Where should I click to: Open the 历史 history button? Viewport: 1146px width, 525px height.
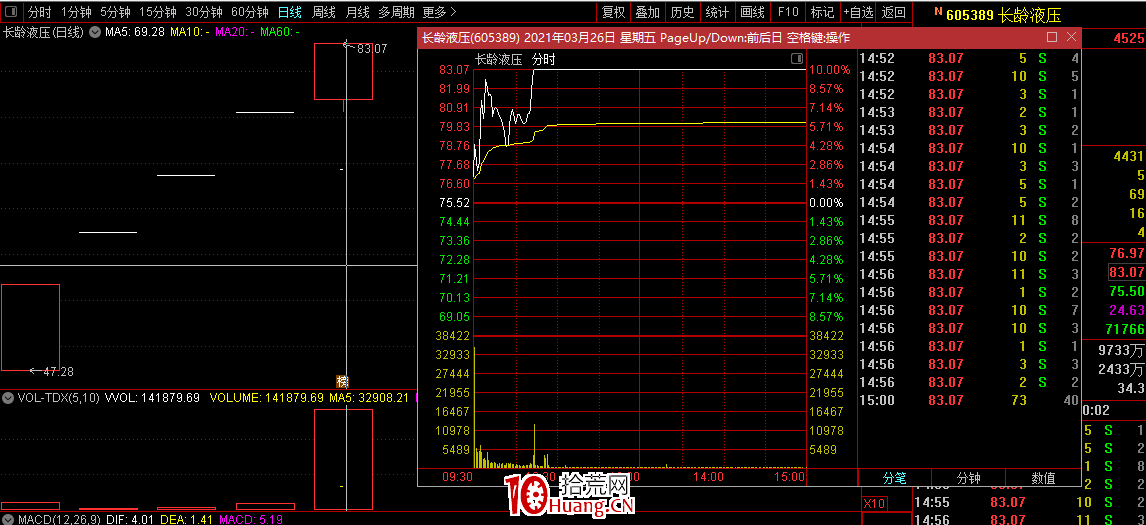click(683, 12)
